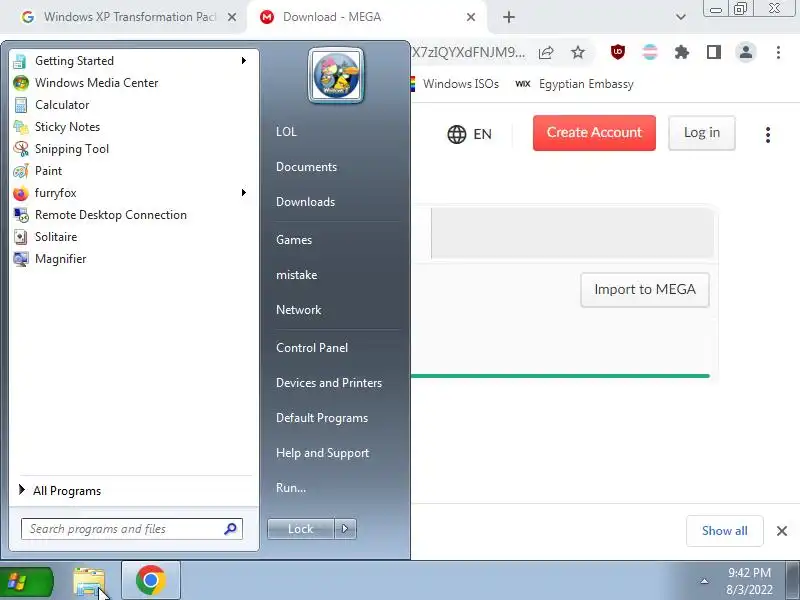The height and width of the screenshot is (600, 800).
Task: Click the uBlock Origin extension icon
Action: click(618, 52)
